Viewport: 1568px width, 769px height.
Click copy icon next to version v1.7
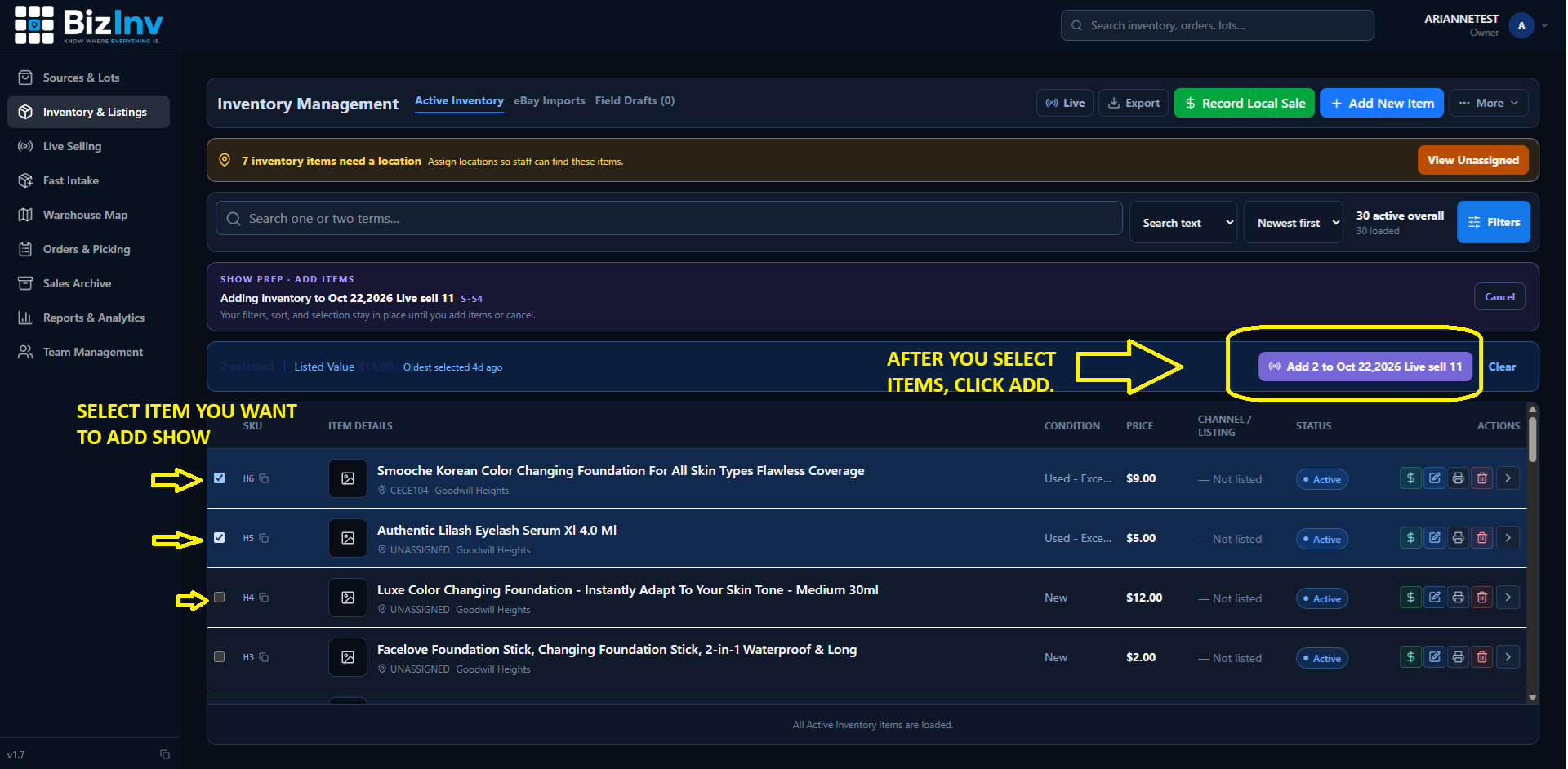[165, 754]
